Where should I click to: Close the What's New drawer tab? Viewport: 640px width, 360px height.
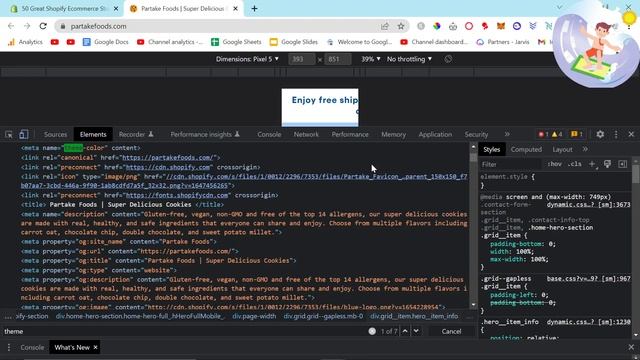coord(96,347)
